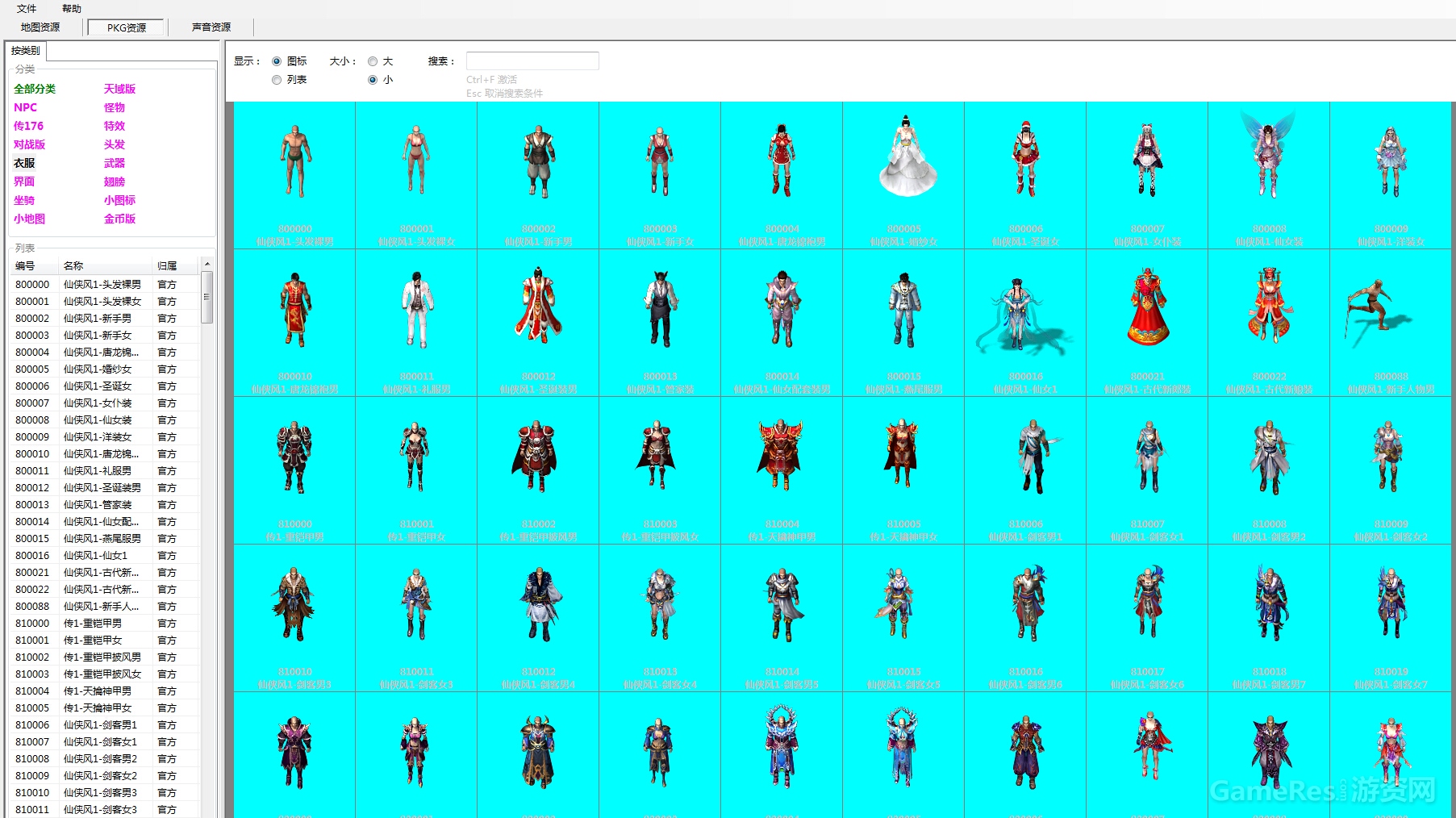The width and height of the screenshot is (1456, 818).
Task: Select swordsman thumbnail 810010 剑客男3
Action: point(294,618)
